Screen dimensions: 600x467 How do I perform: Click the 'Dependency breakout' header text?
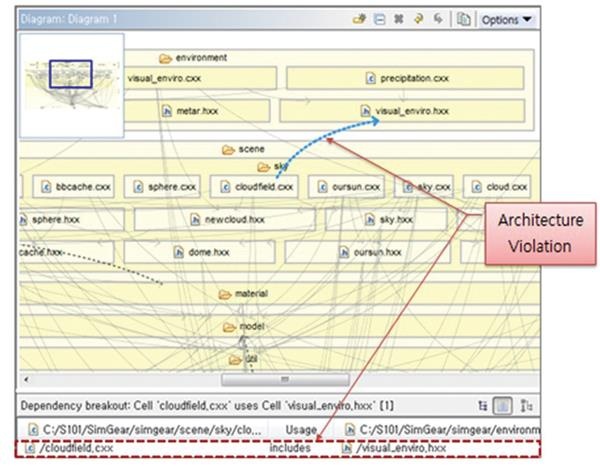207,406
